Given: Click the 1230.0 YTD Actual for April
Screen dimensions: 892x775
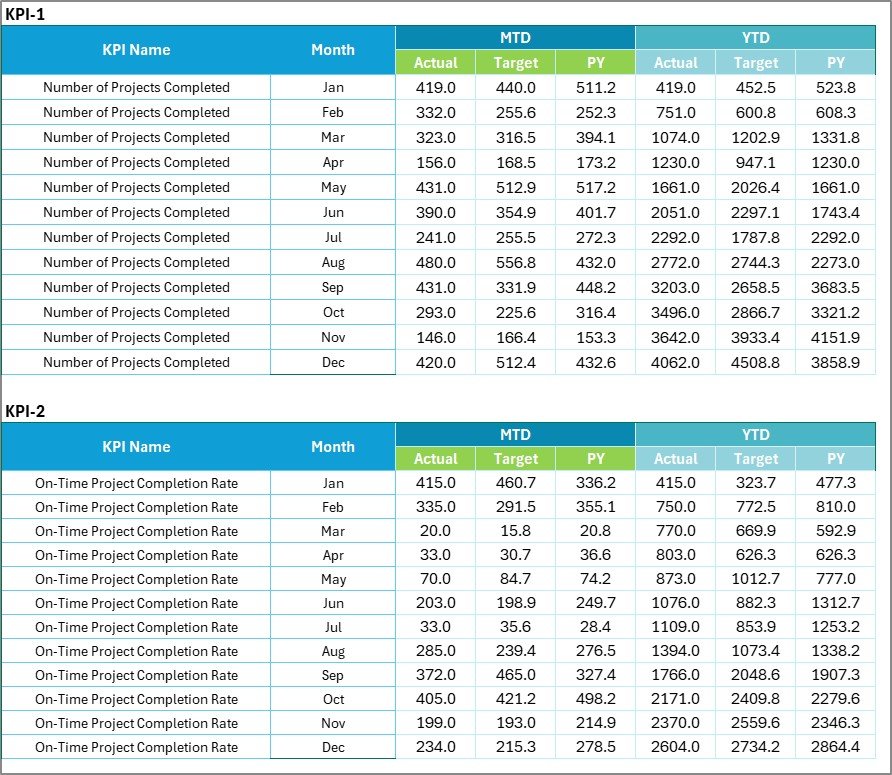Looking at the screenshot, I should click(676, 162).
